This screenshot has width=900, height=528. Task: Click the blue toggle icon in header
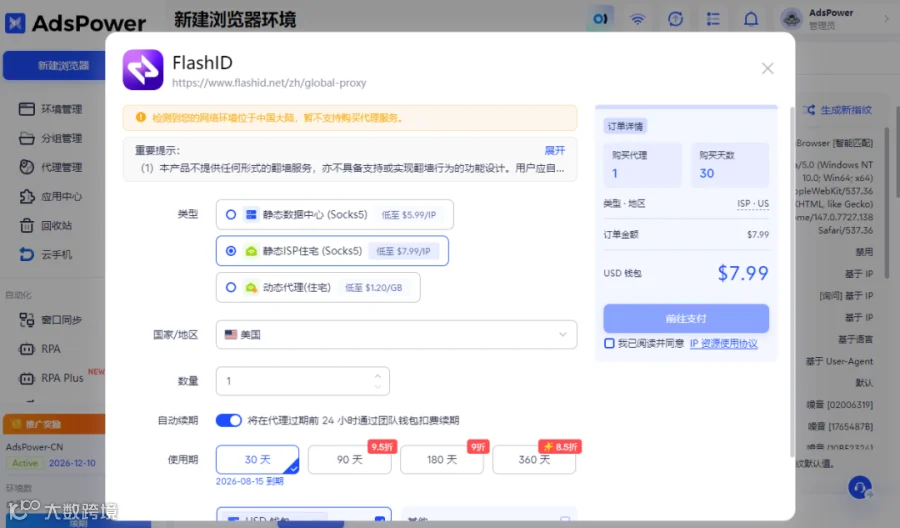click(x=600, y=19)
